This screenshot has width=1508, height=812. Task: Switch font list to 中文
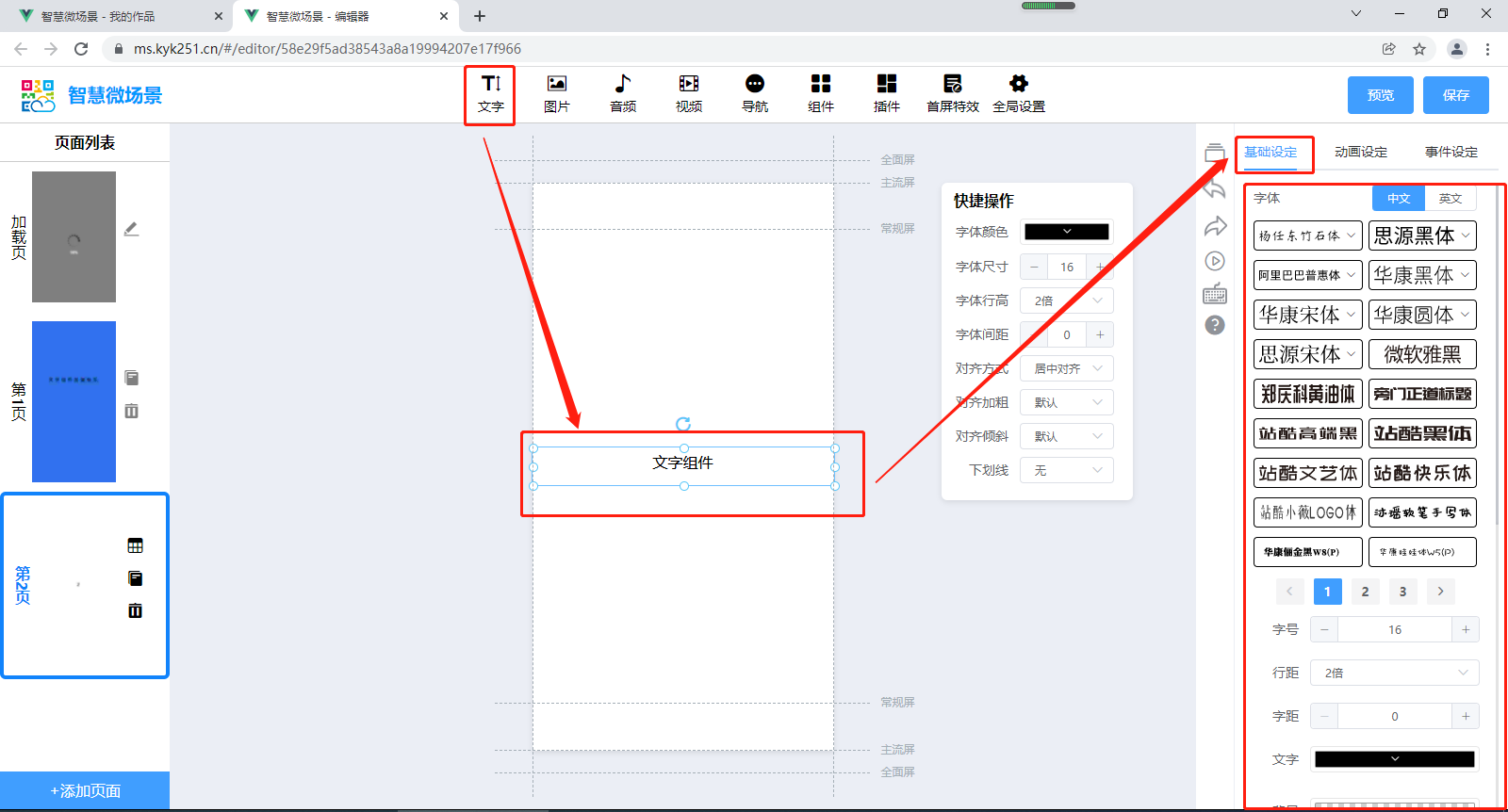pos(1398,199)
